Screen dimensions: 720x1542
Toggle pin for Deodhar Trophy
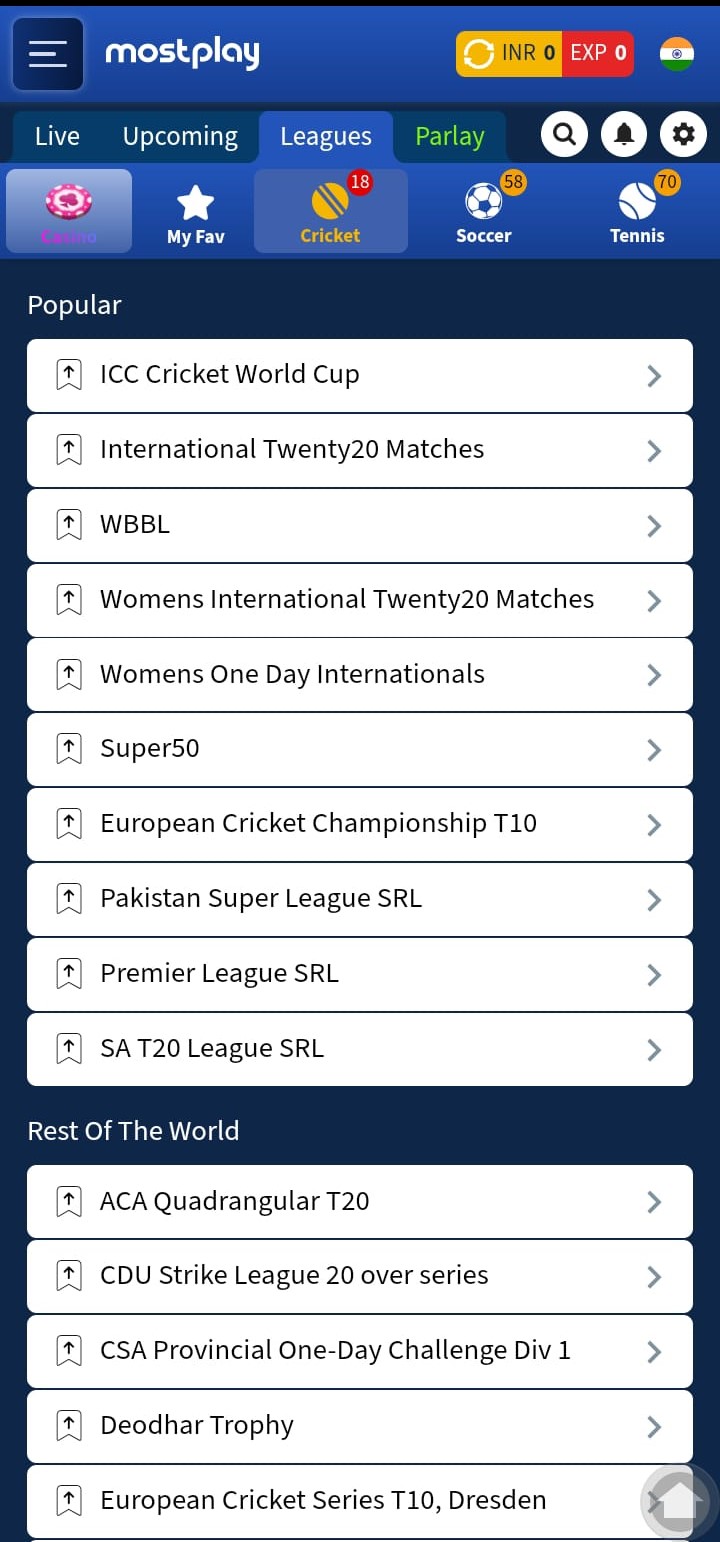click(x=69, y=1426)
